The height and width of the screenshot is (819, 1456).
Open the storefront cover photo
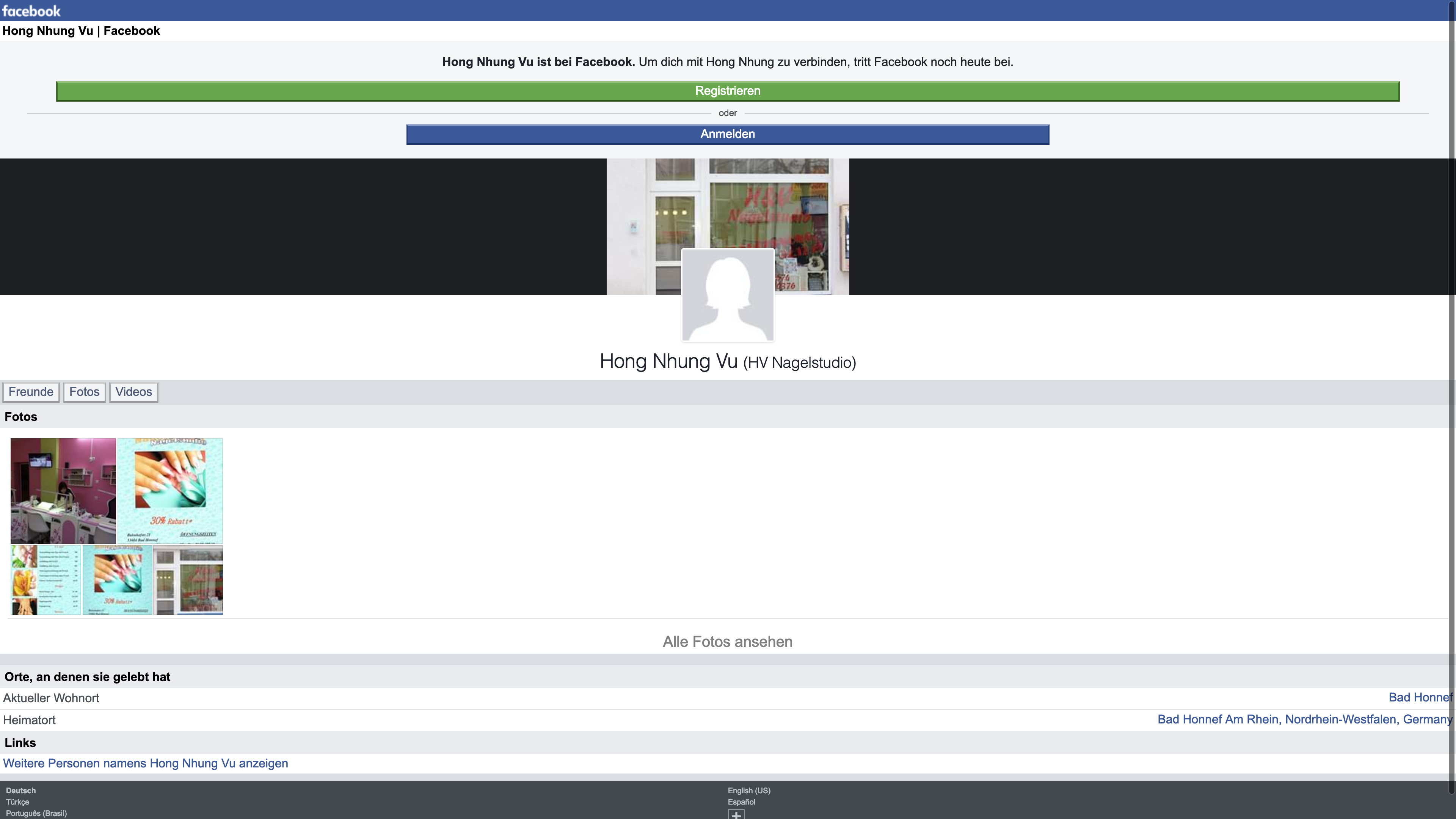[x=728, y=204]
